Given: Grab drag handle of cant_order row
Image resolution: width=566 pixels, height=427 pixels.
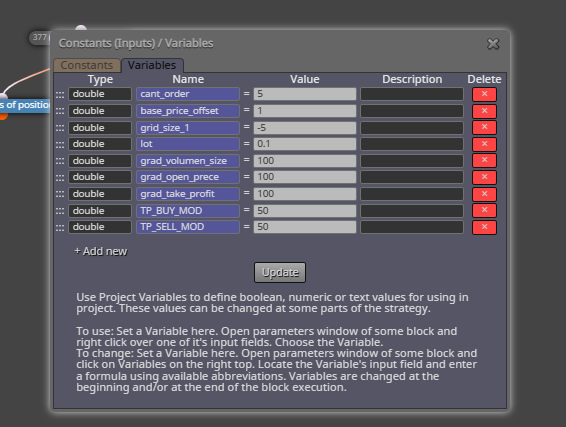Looking at the screenshot, I should [x=60, y=95].
